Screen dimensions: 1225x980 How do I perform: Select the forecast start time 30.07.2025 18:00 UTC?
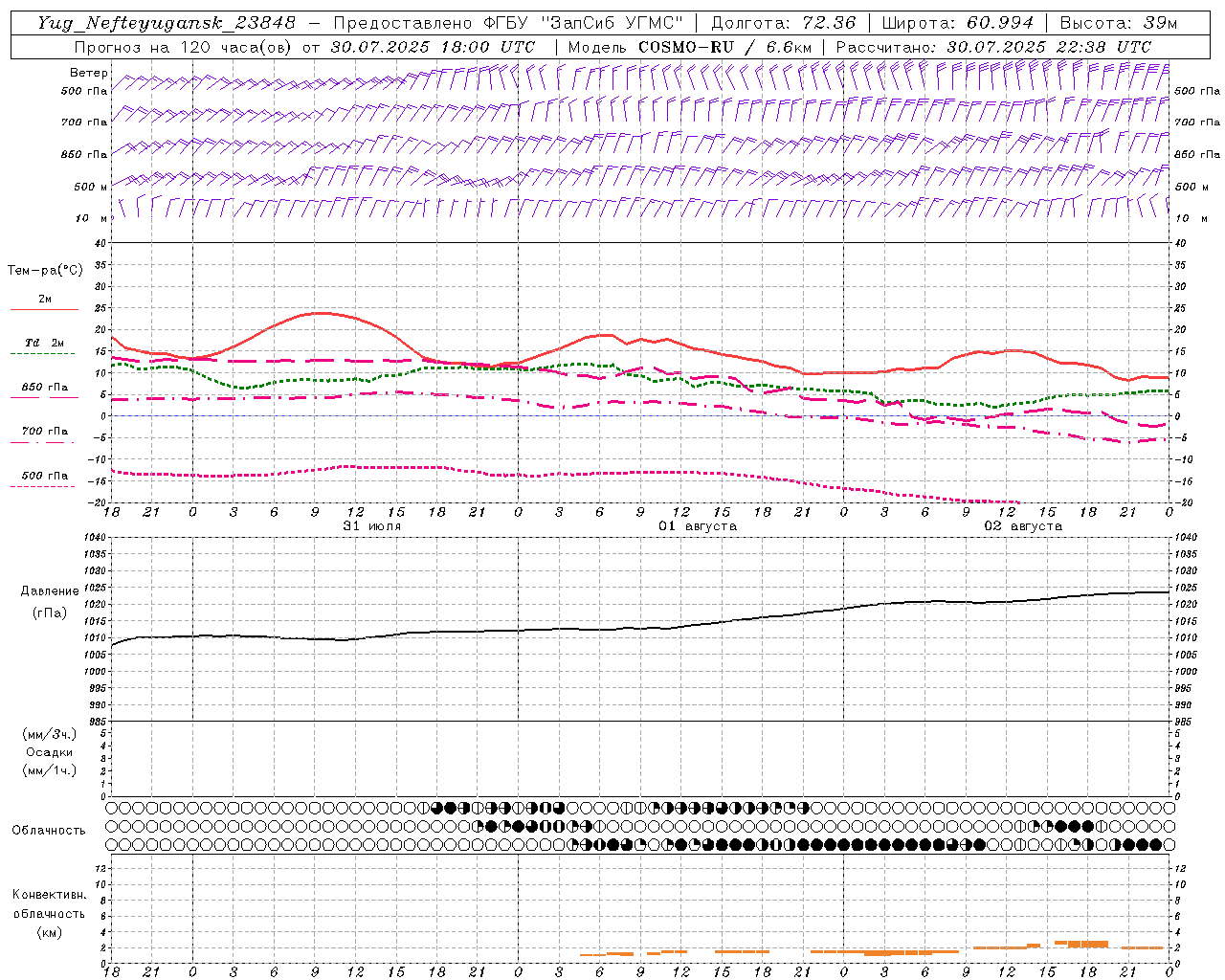(433, 47)
